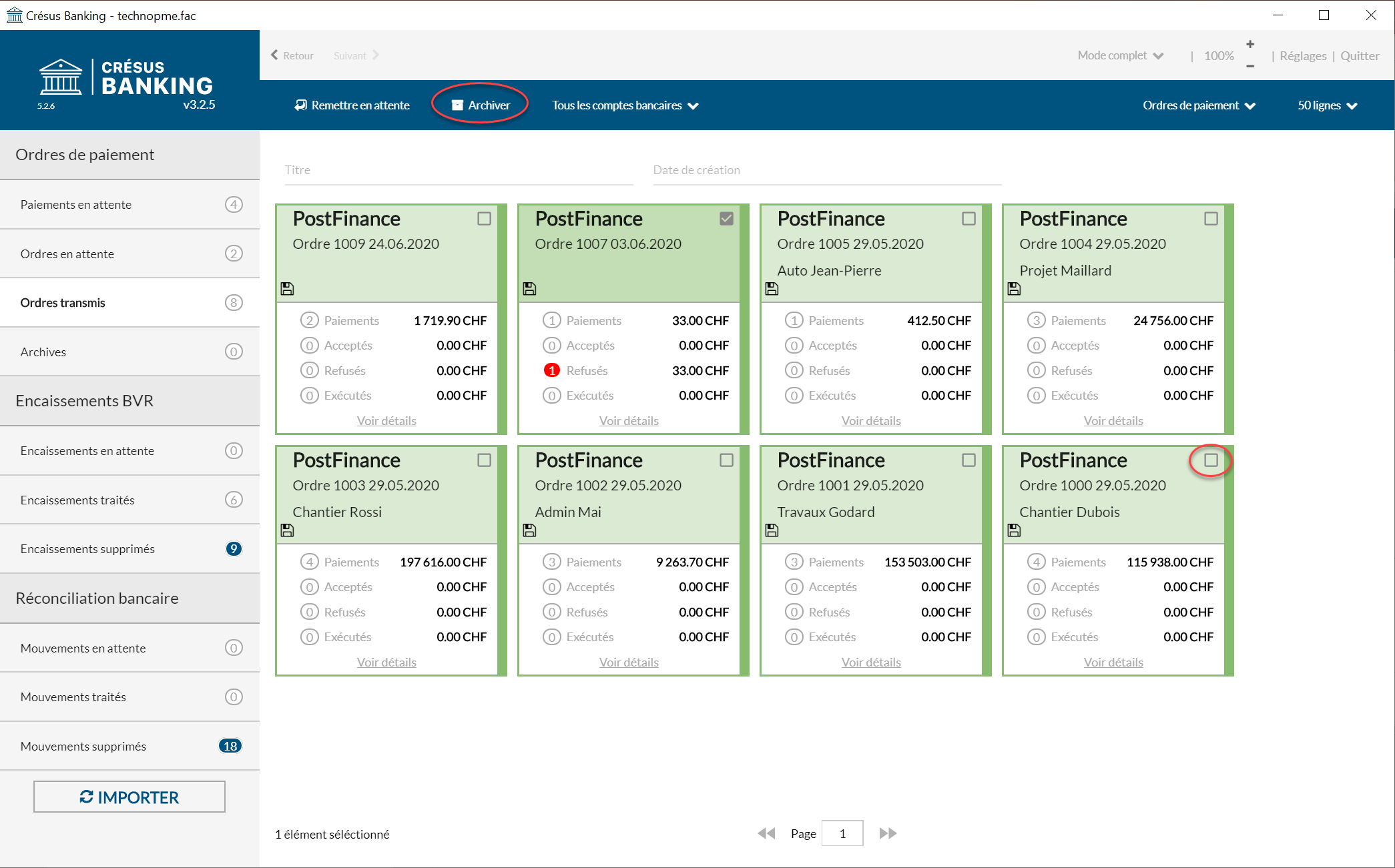
Task: Zoom out with the minus icon
Action: (1250, 66)
